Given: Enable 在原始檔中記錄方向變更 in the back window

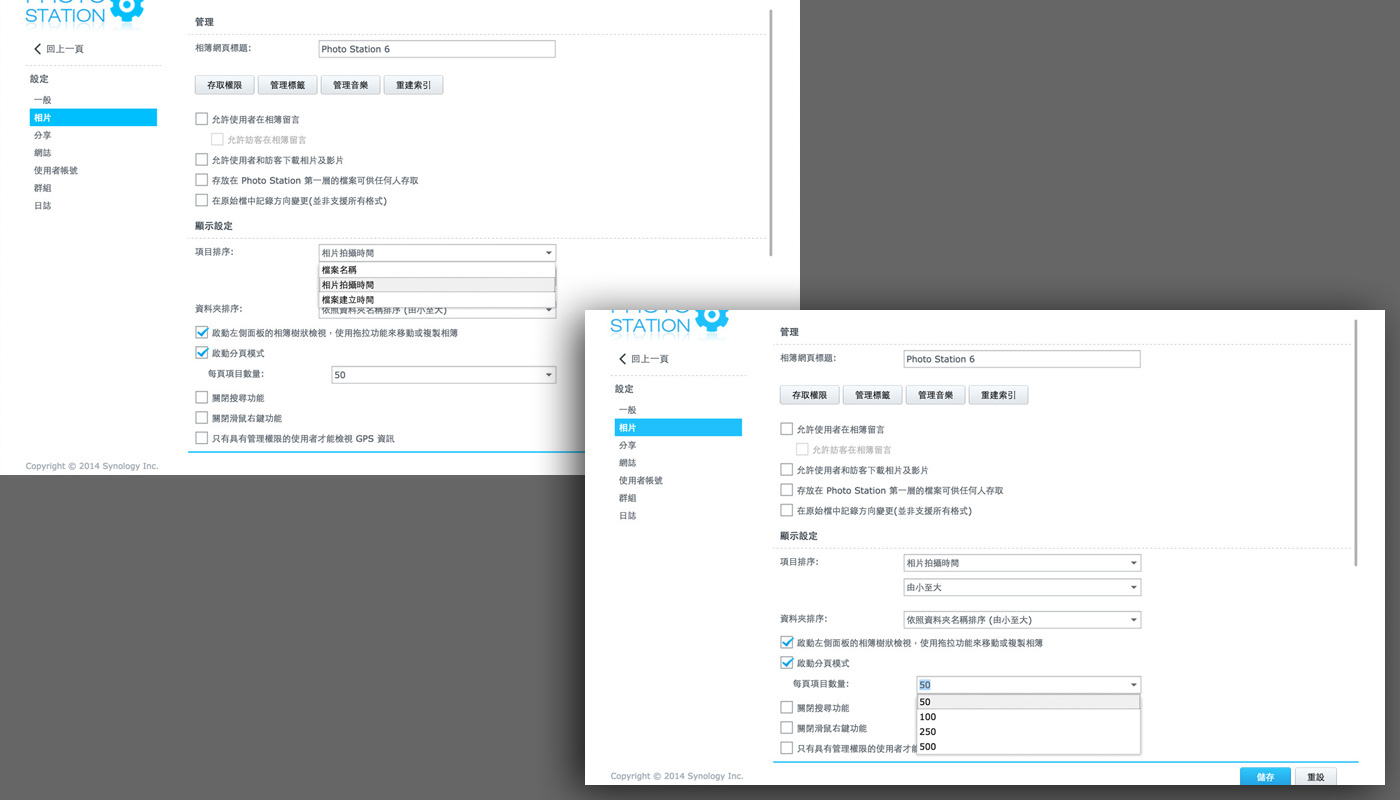Looking at the screenshot, I should [x=202, y=200].
